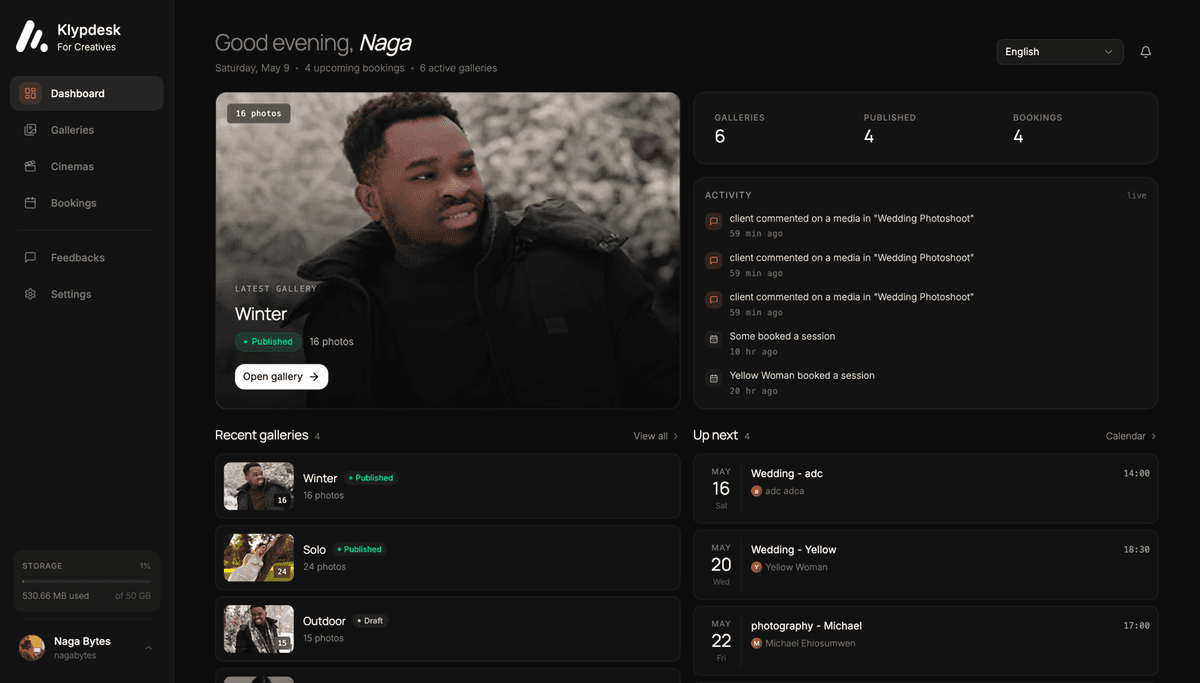Image resolution: width=1200 pixels, height=683 pixels.
Task: Click the May 22 date tile
Action: coord(721,641)
